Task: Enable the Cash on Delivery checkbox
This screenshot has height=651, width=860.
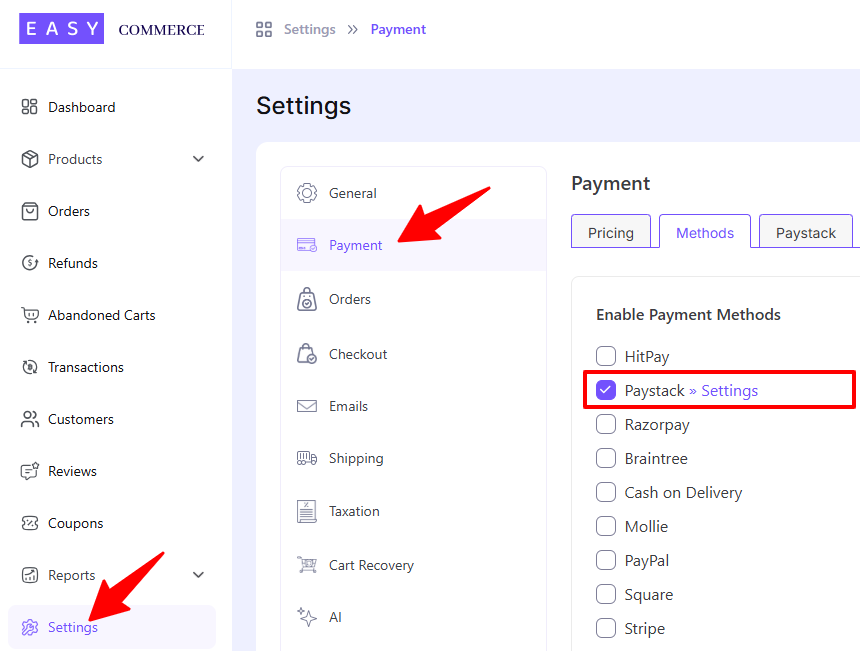Action: pos(606,492)
